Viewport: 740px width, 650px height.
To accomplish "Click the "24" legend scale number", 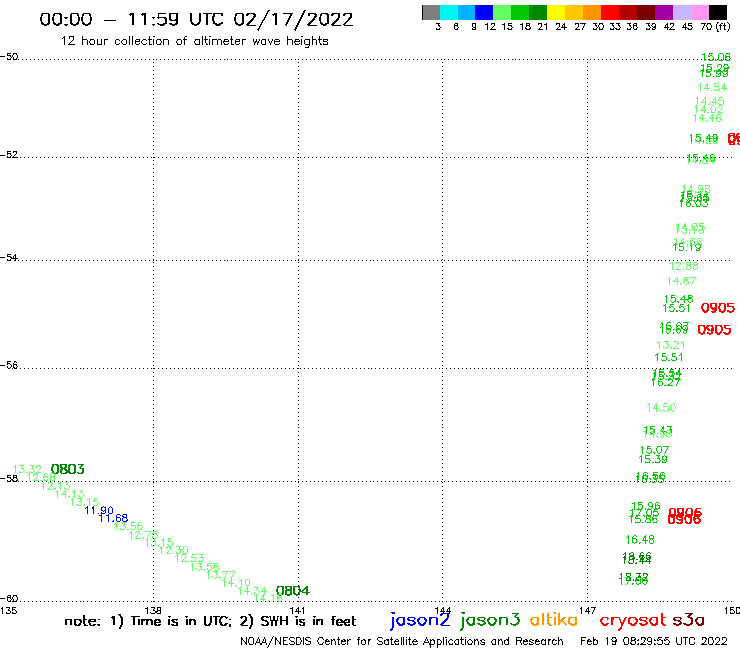I will click(561, 26).
